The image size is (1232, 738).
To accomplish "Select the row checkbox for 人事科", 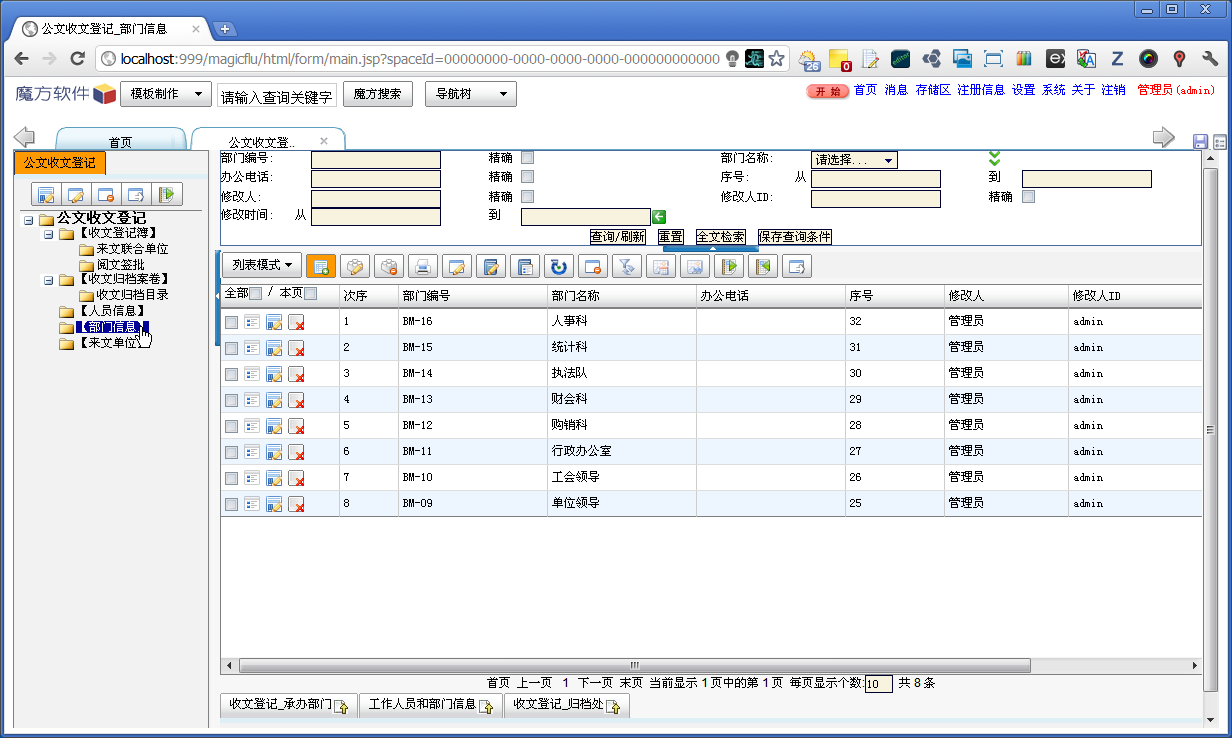I will (231, 322).
